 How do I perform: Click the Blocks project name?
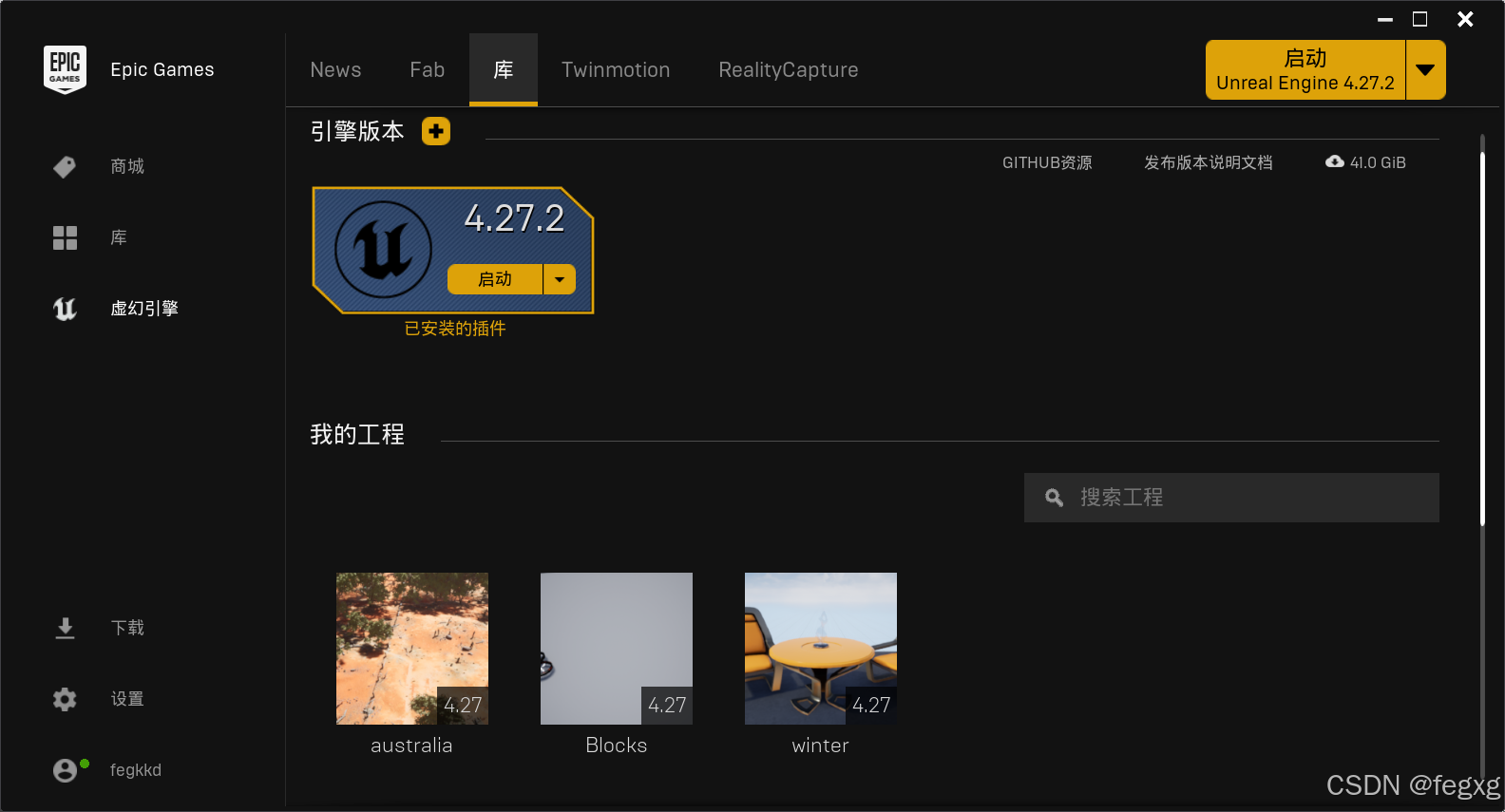coord(617,746)
